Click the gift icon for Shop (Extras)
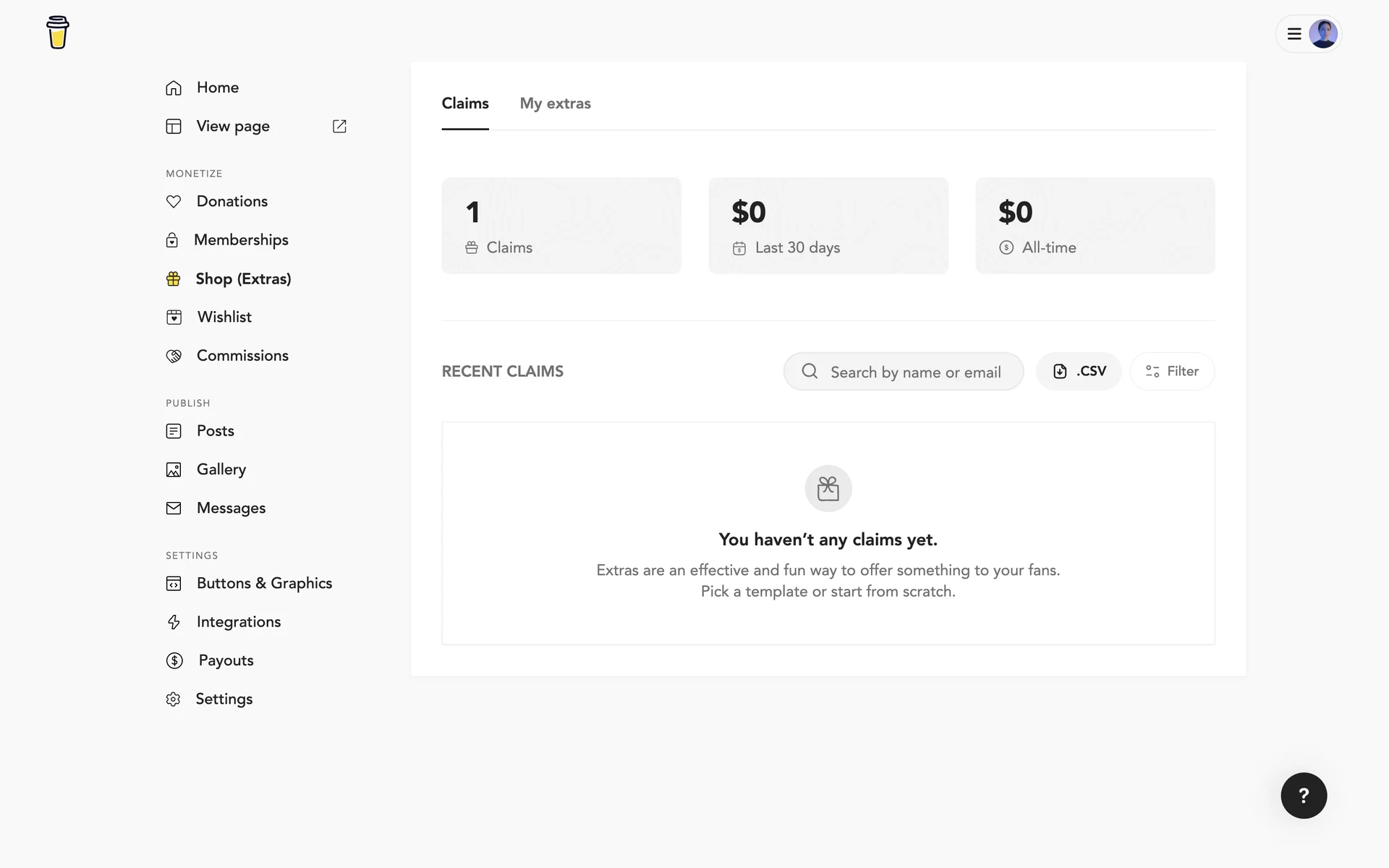 click(x=174, y=279)
